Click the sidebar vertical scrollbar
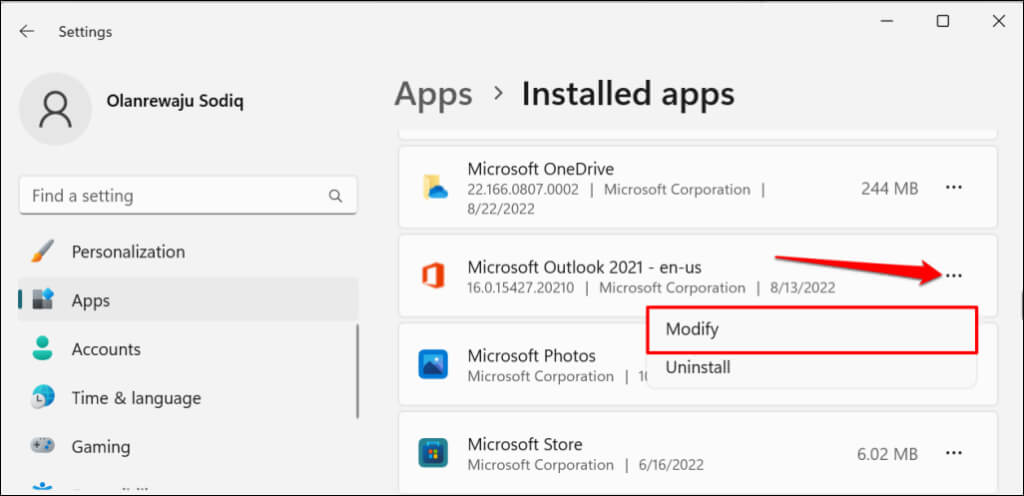 coord(359,370)
